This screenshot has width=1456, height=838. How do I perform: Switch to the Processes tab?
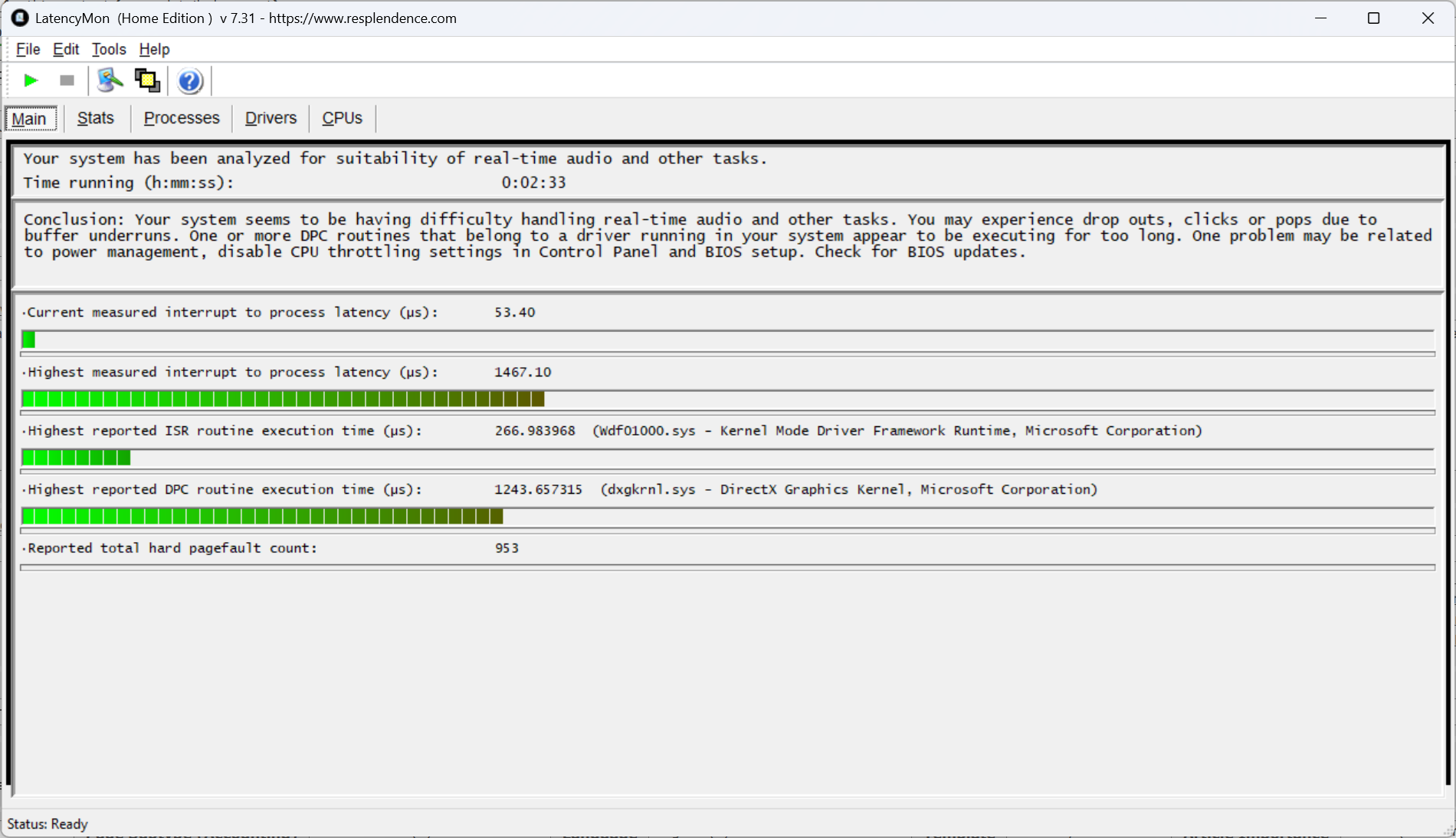point(182,118)
